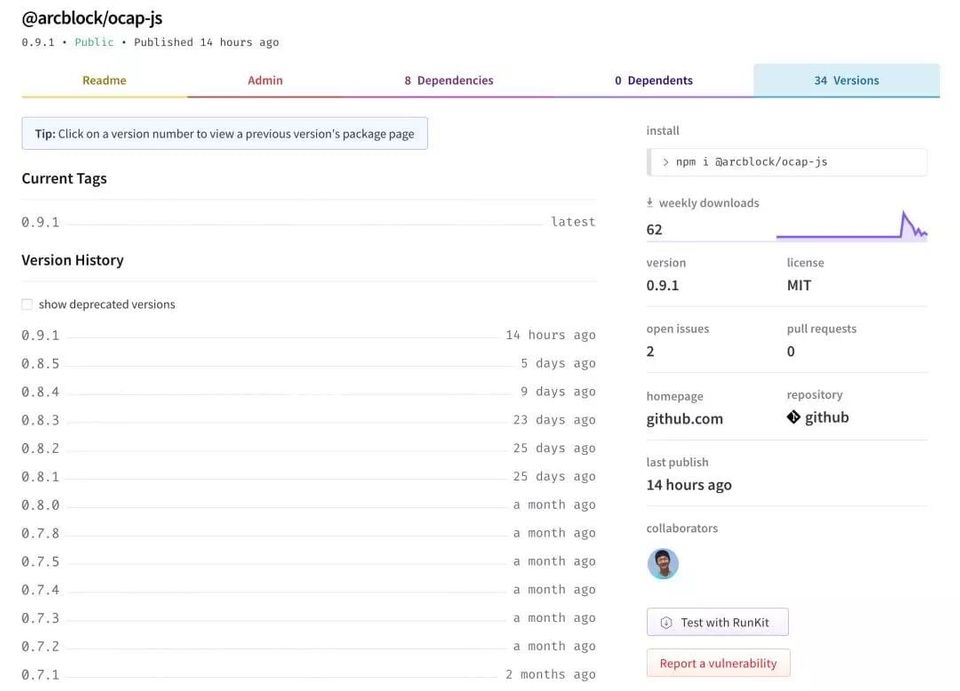The height and width of the screenshot is (691, 960).
Task: View the 8 Dependencies tab
Action: click(x=449, y=81)
